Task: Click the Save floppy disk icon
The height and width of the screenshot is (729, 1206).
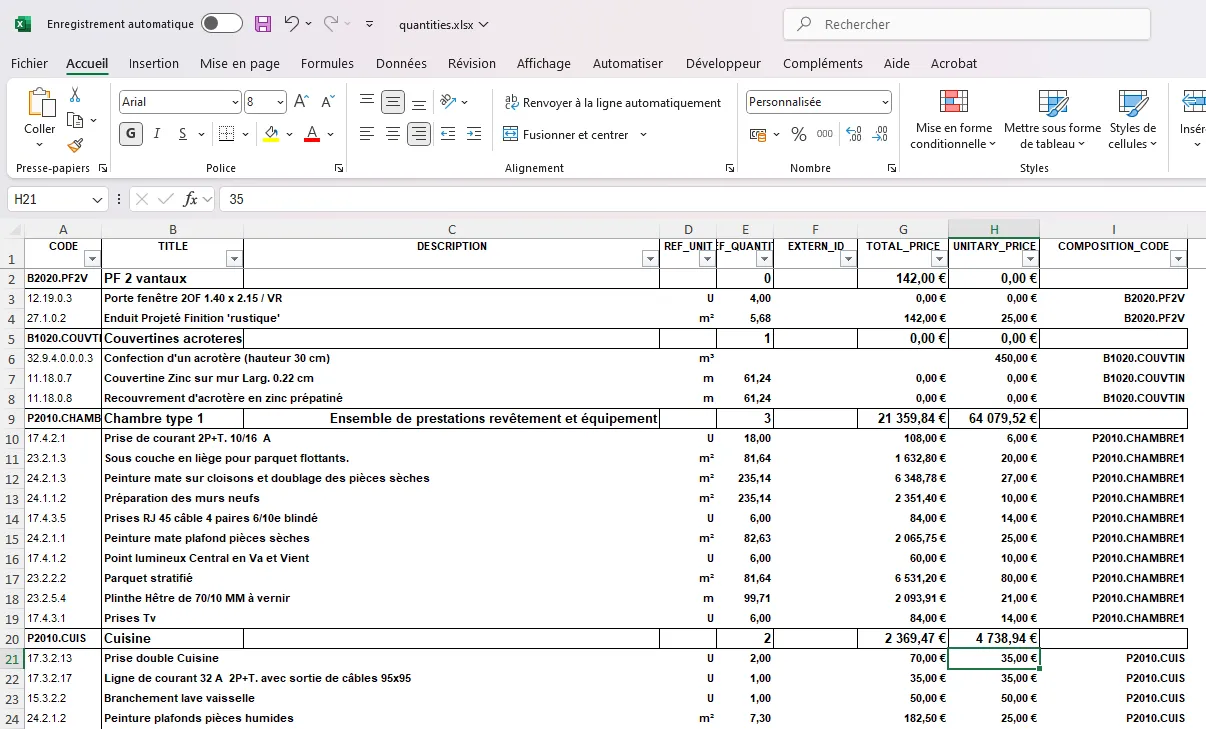Action: pyautogui.click(x=263, y=24)
